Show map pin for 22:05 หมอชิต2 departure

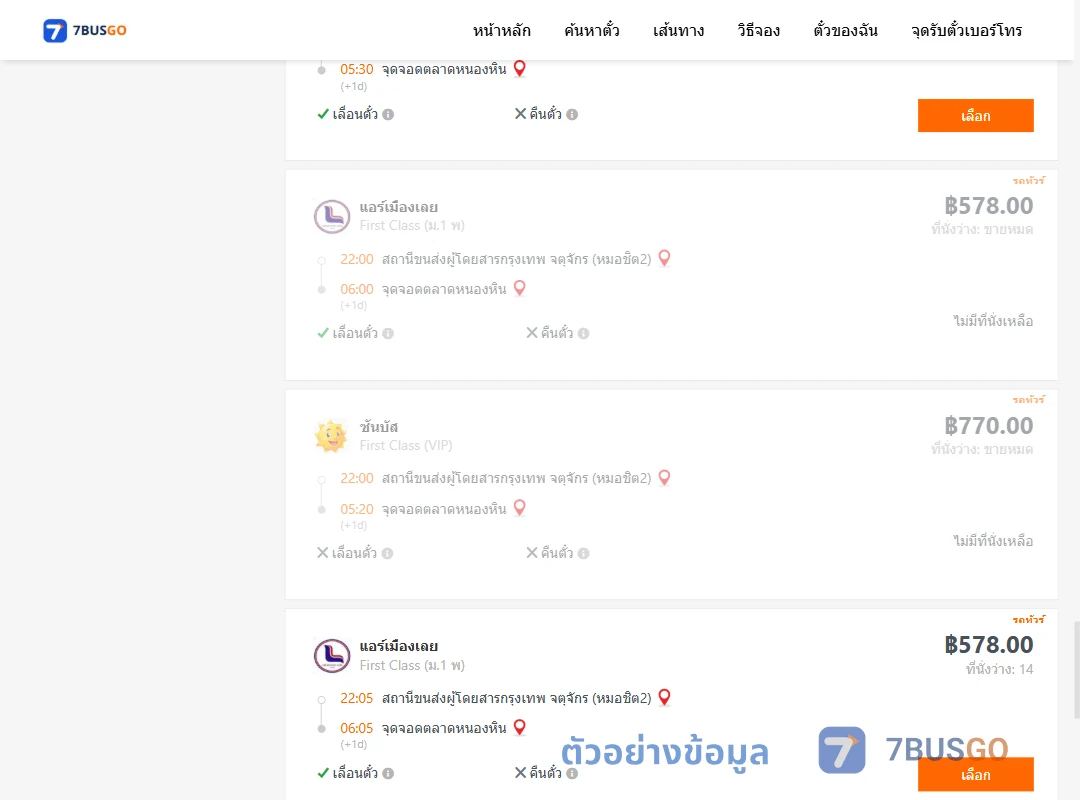click(665, 697)
